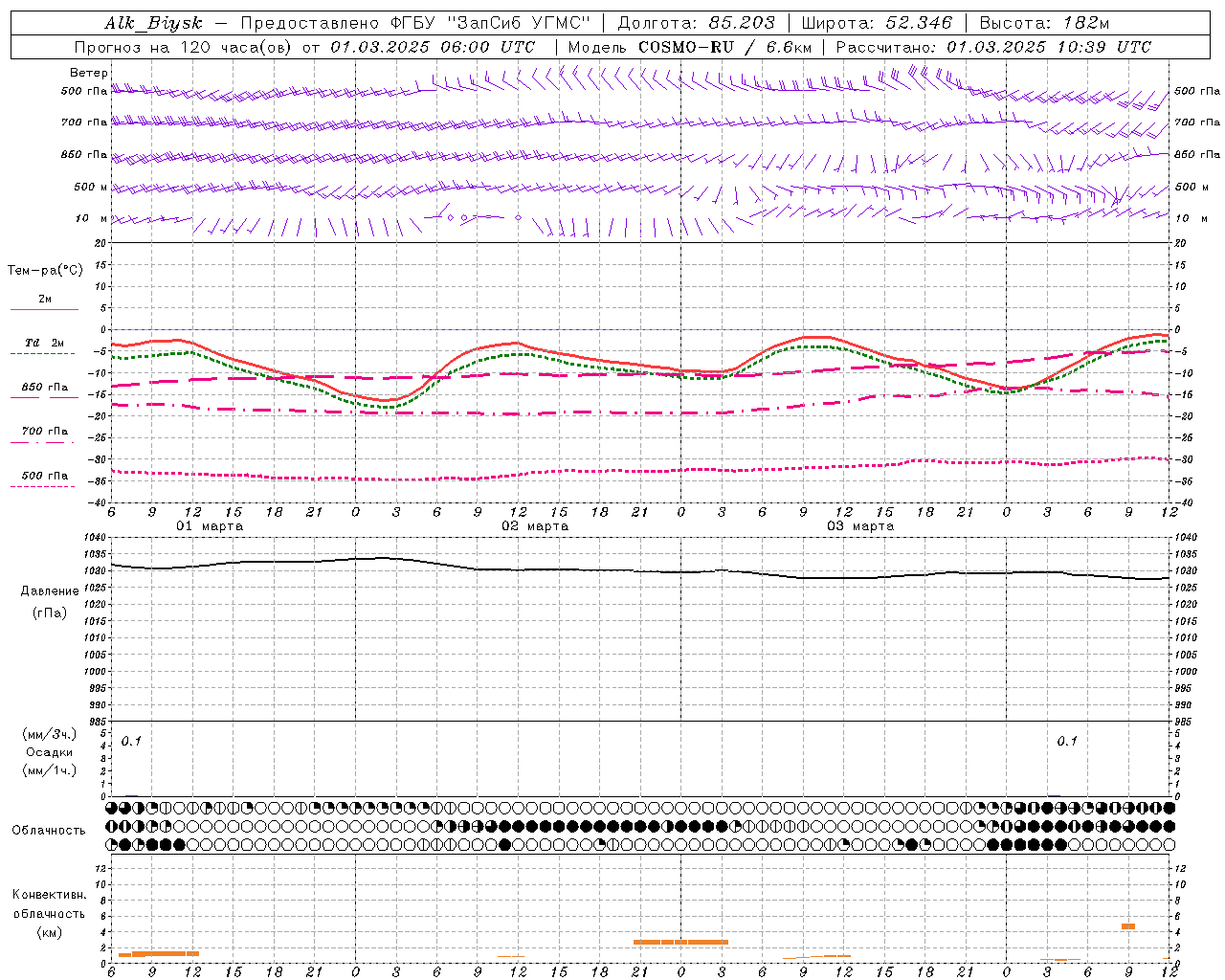
Task: Select the latitude value Широта: 52.346
Action: click(877, 23)
